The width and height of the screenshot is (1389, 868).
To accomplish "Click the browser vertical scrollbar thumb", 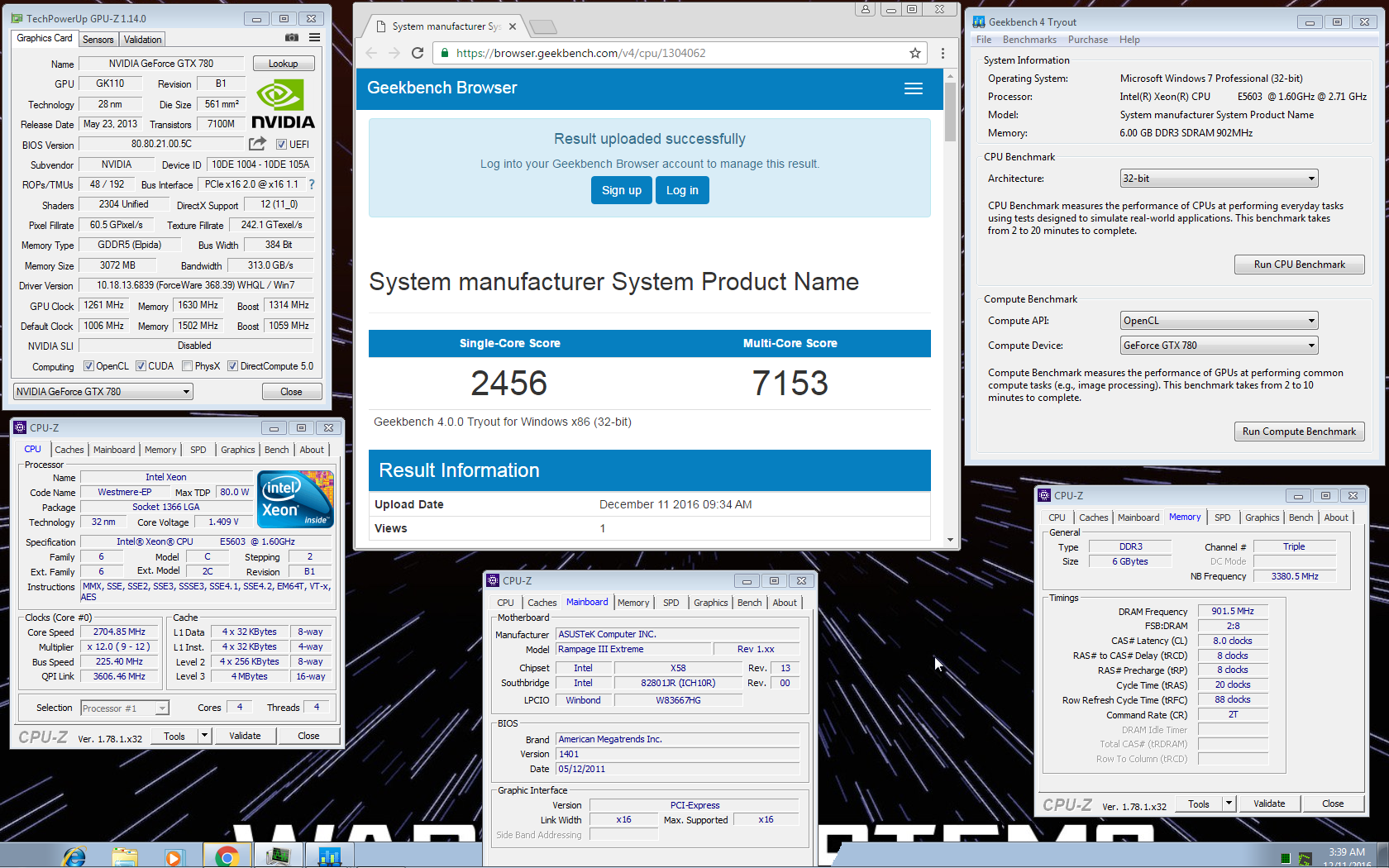I will tap(950, 112).
